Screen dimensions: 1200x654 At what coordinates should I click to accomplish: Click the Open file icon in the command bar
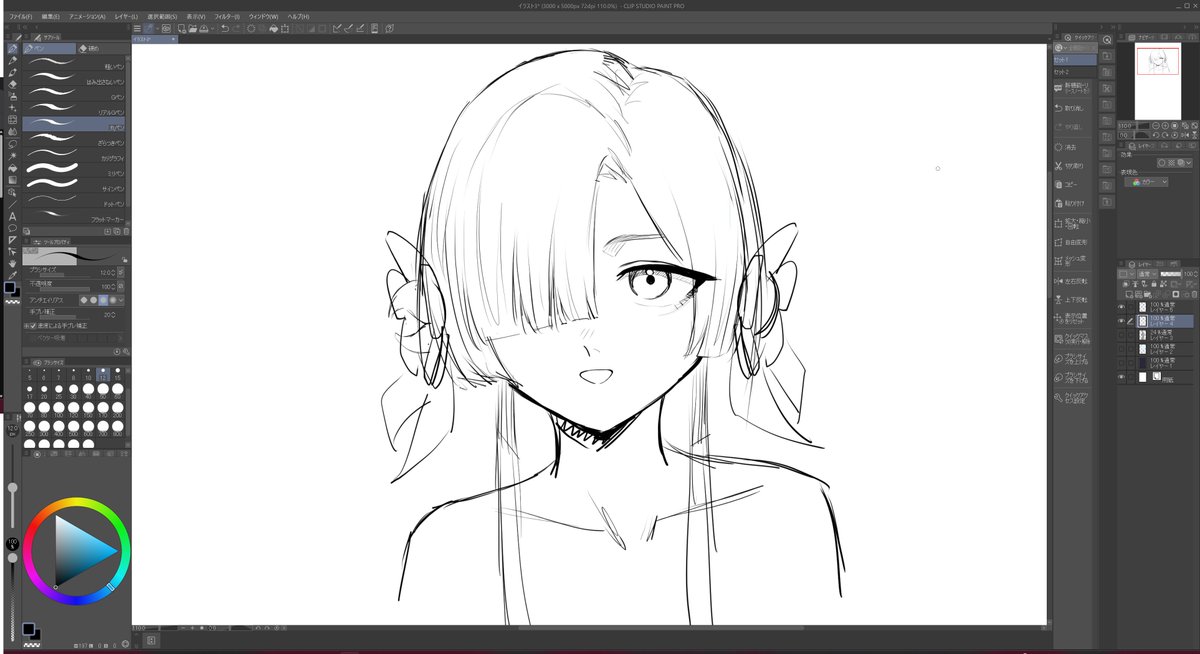191,28
